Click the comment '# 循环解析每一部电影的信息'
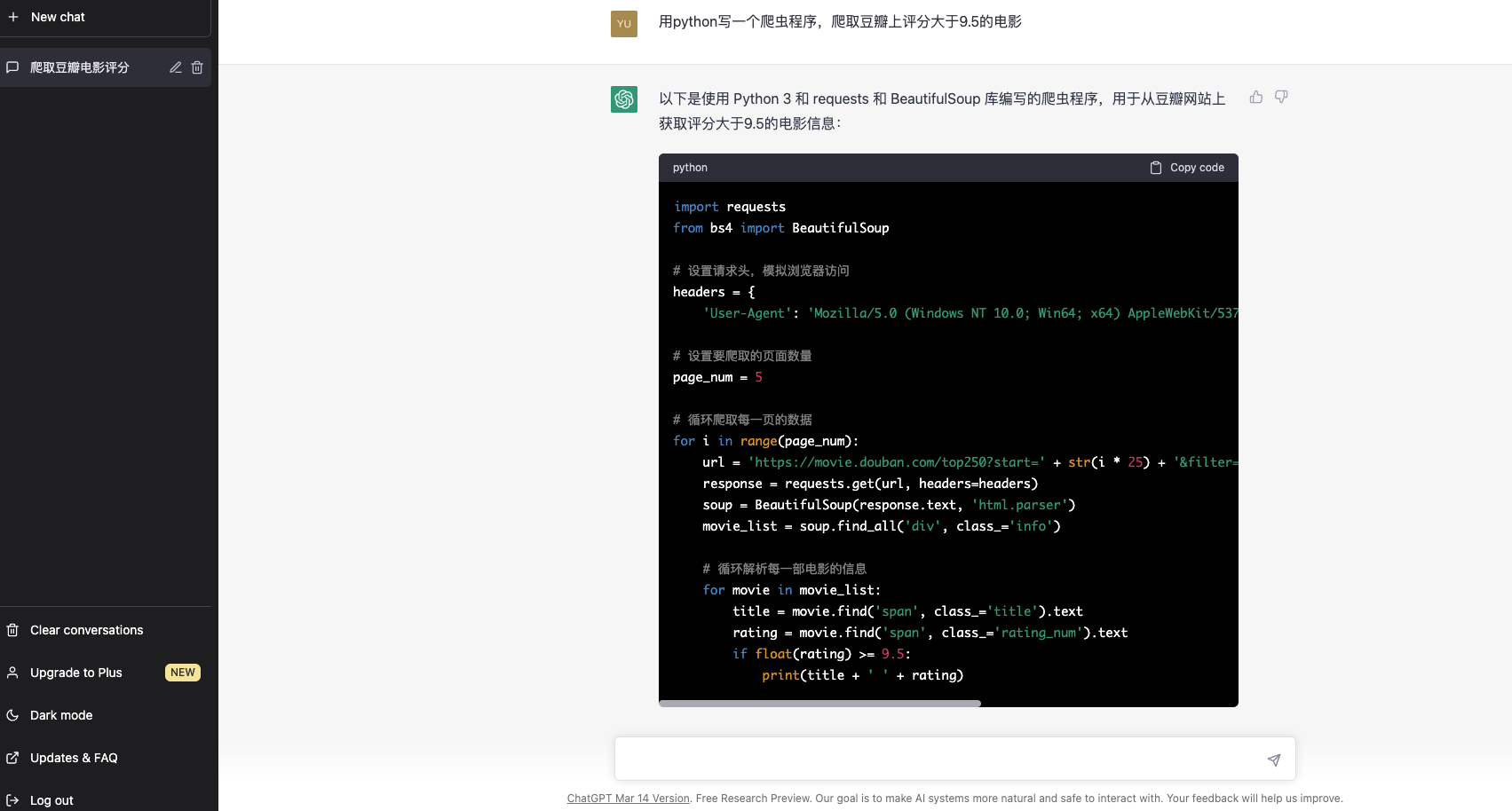This screenshot has width=1512, height=811. [784, 569]
